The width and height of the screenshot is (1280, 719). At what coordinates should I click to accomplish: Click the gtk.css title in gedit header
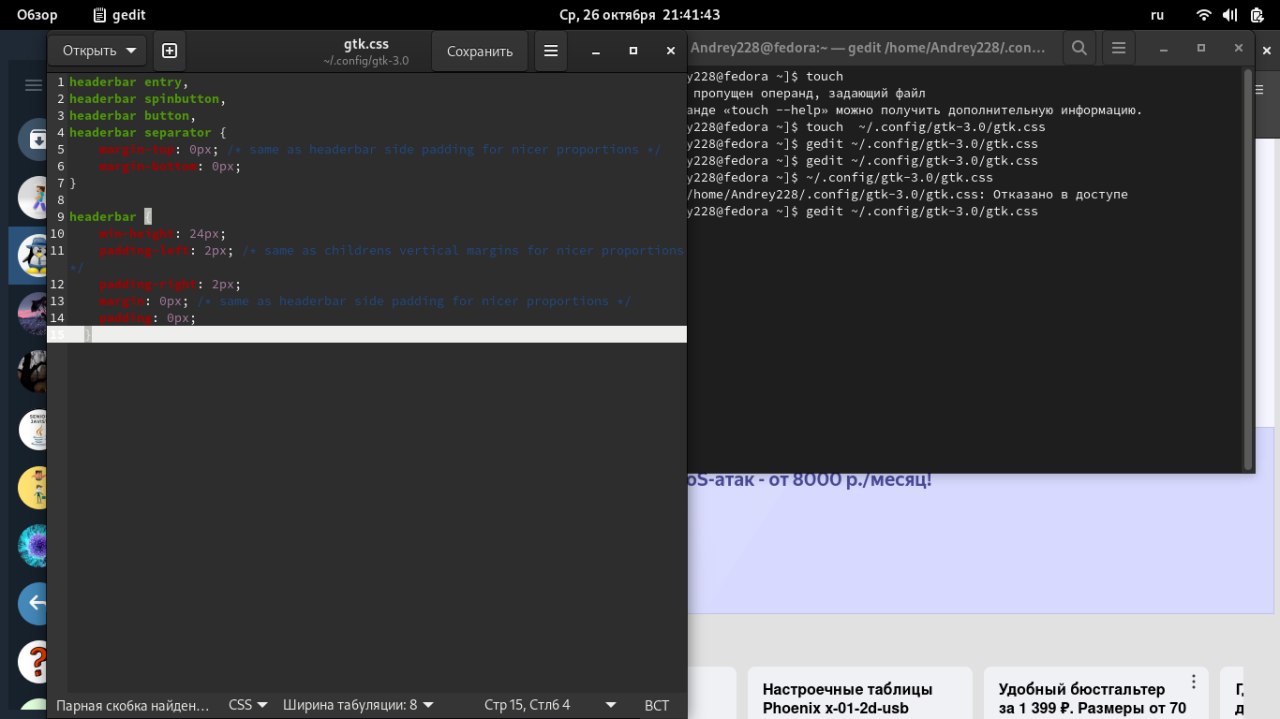click(x=366, y=44)
